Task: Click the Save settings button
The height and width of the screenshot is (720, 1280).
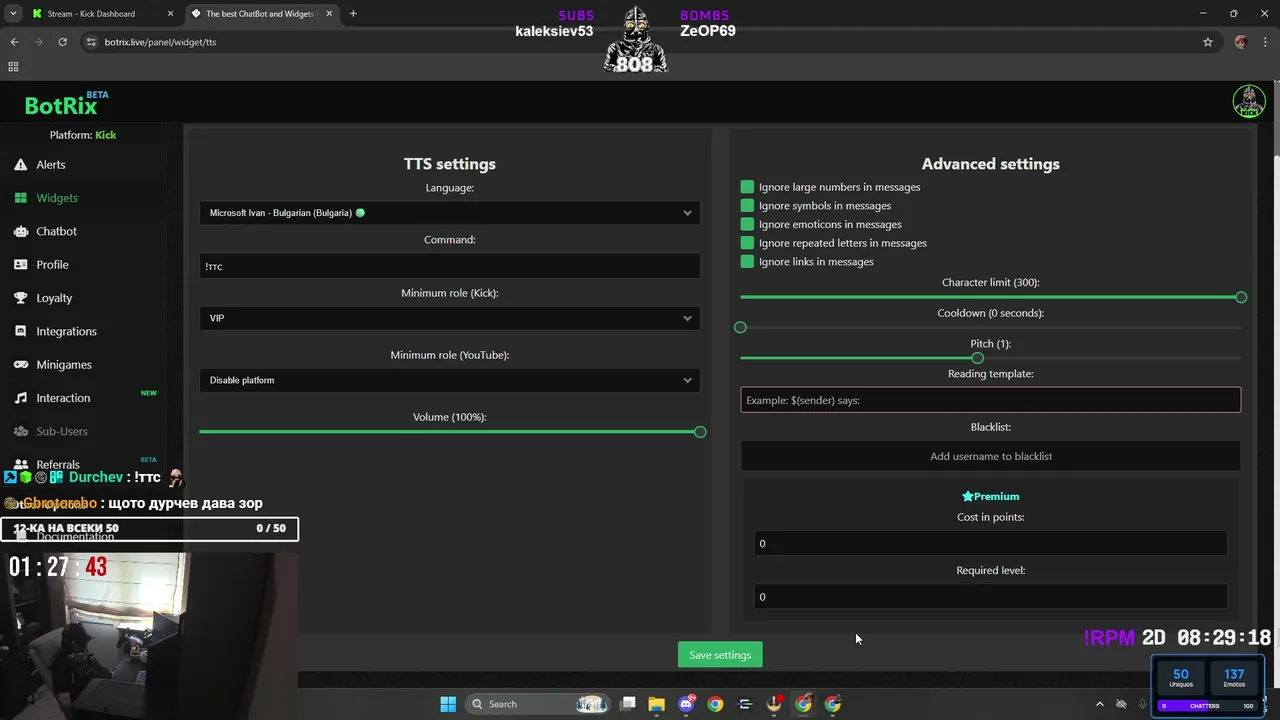Action: coord(720,655)
